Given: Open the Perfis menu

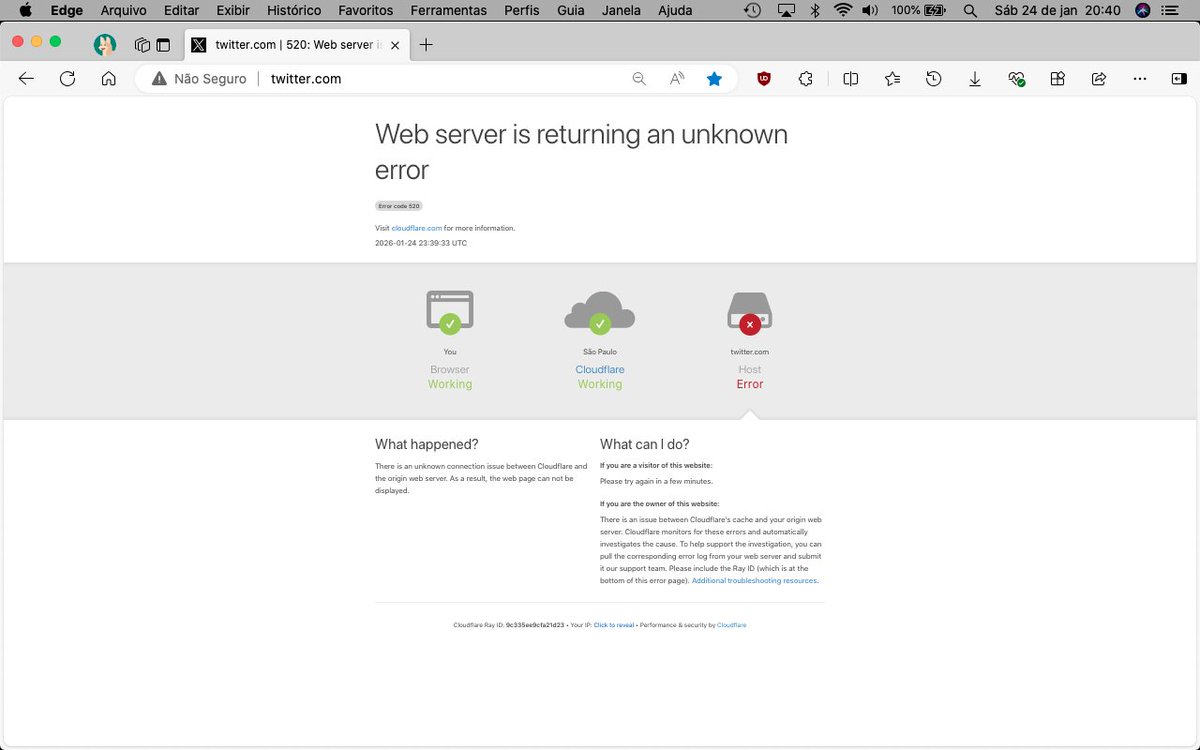Looking at the screenshot, I should click(x=522, y=10).
